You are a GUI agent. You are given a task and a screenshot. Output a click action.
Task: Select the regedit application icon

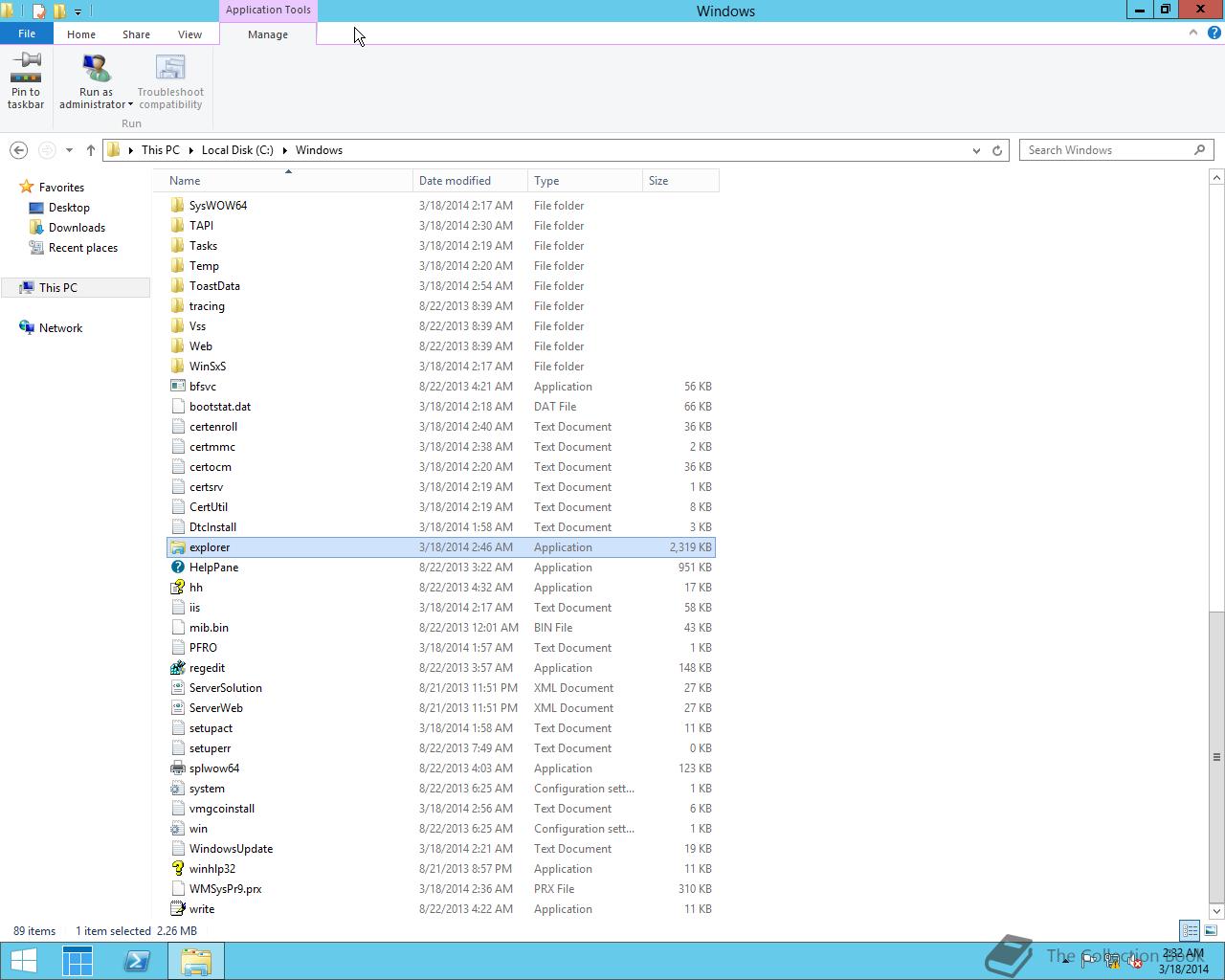pyautogui.click(x=177, y=668)
